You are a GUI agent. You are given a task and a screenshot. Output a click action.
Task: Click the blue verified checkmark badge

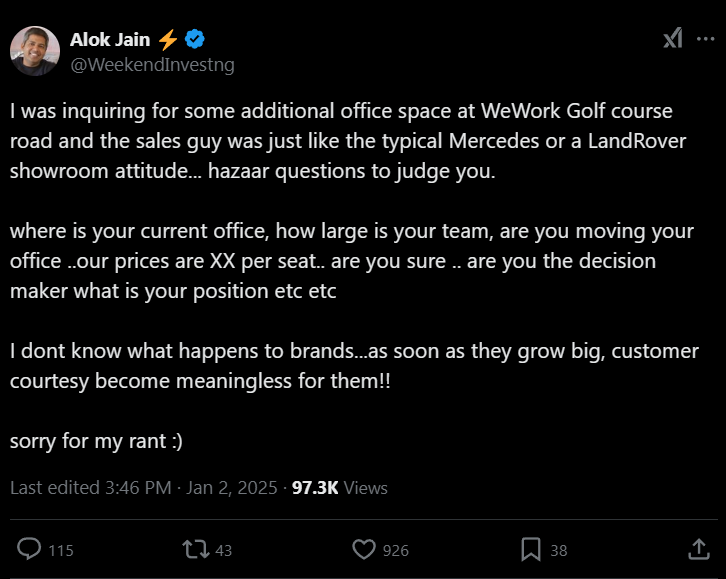pos(196,40)
